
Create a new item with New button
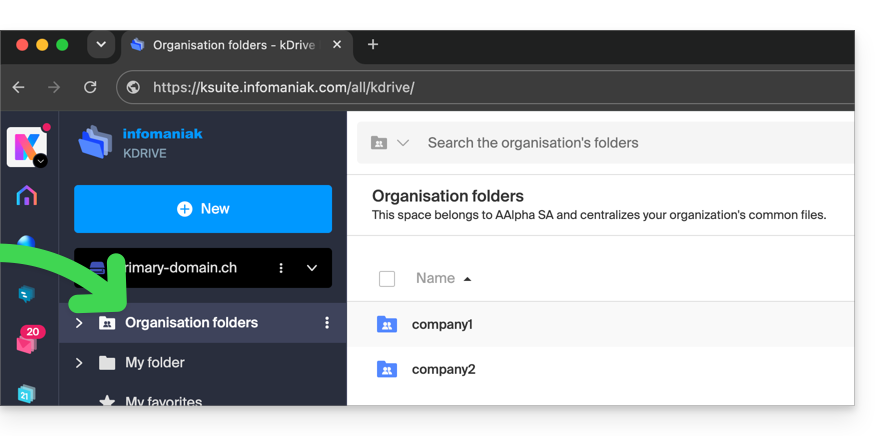coord(203,209)
